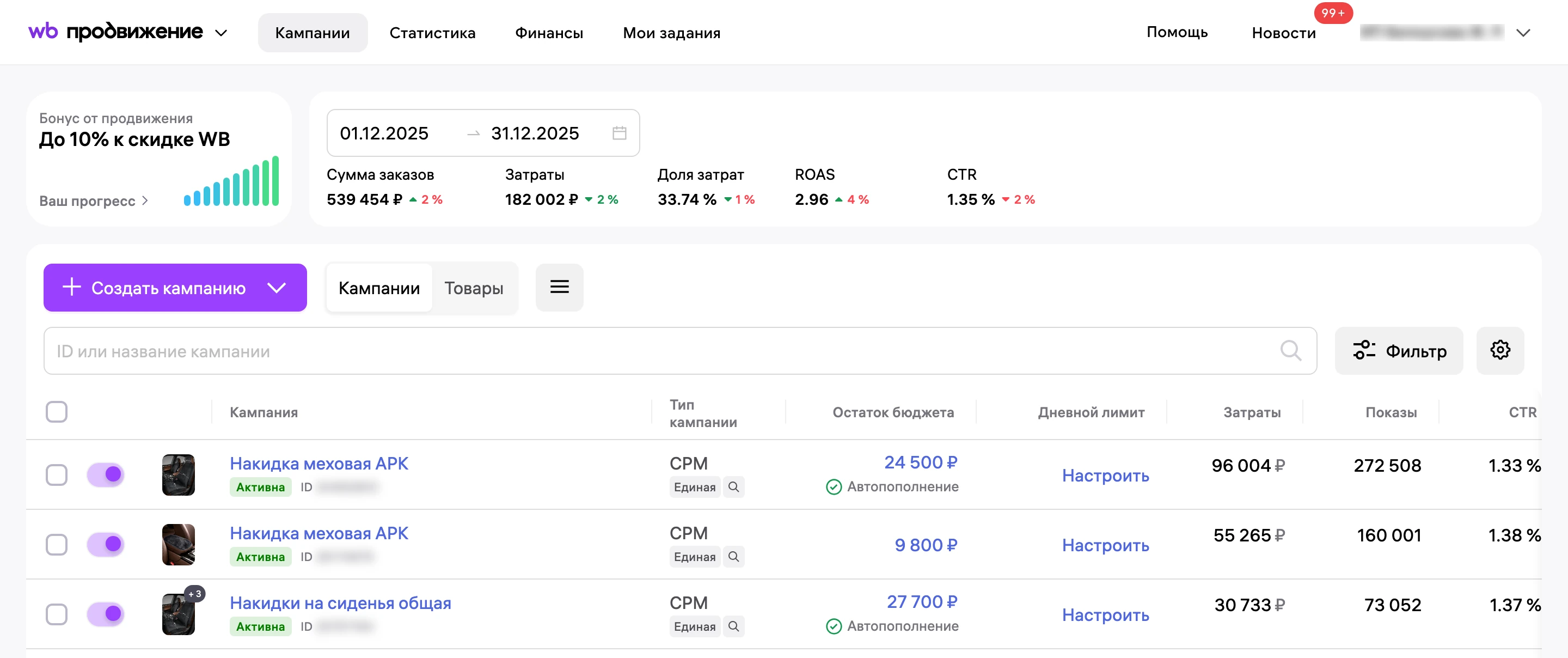Click magnifier icon beside first Единая tag

[x=733, y=487]
